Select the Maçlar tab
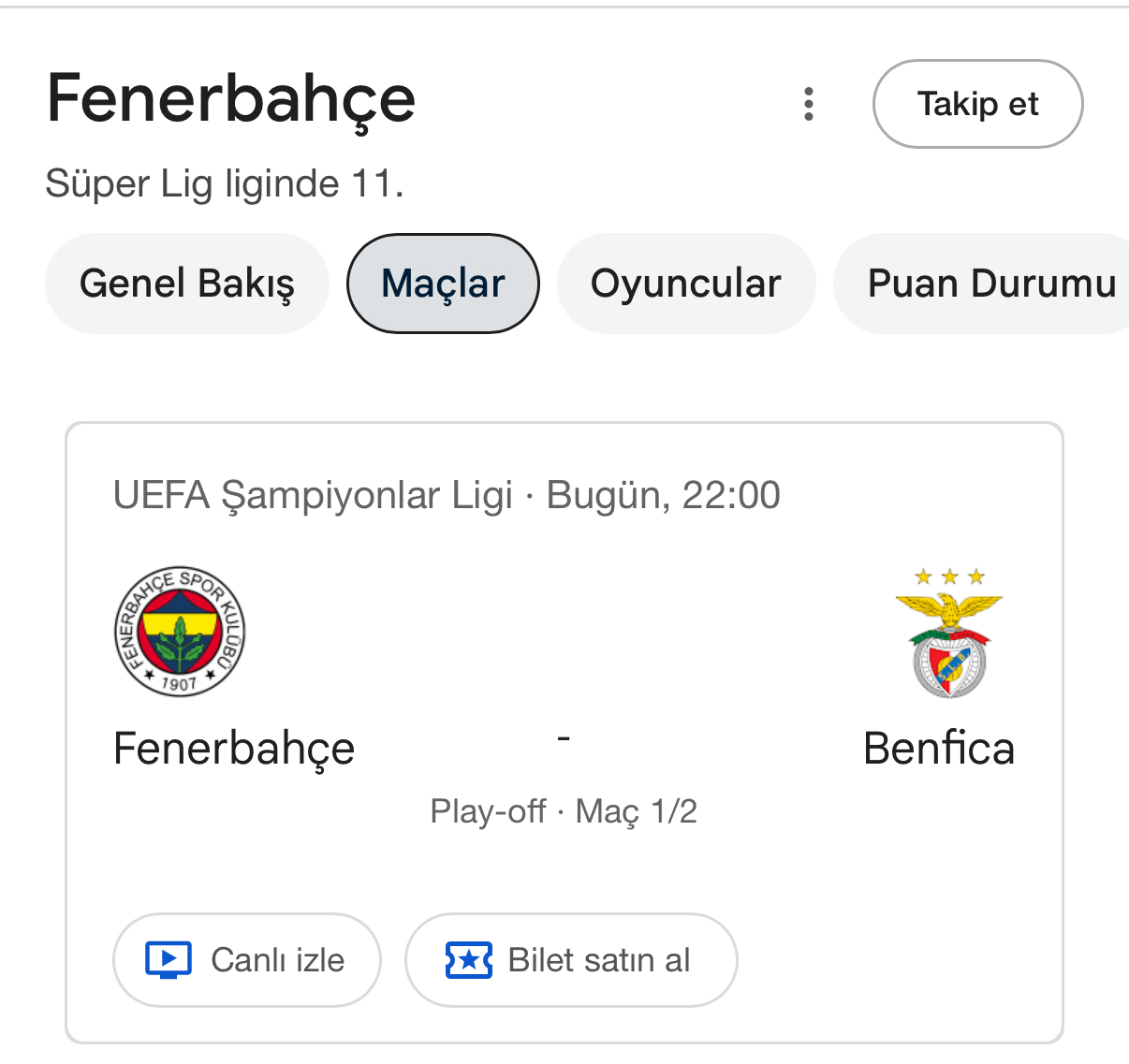Viewport: 1129px width, 1064px height. [x=443, y=284]
